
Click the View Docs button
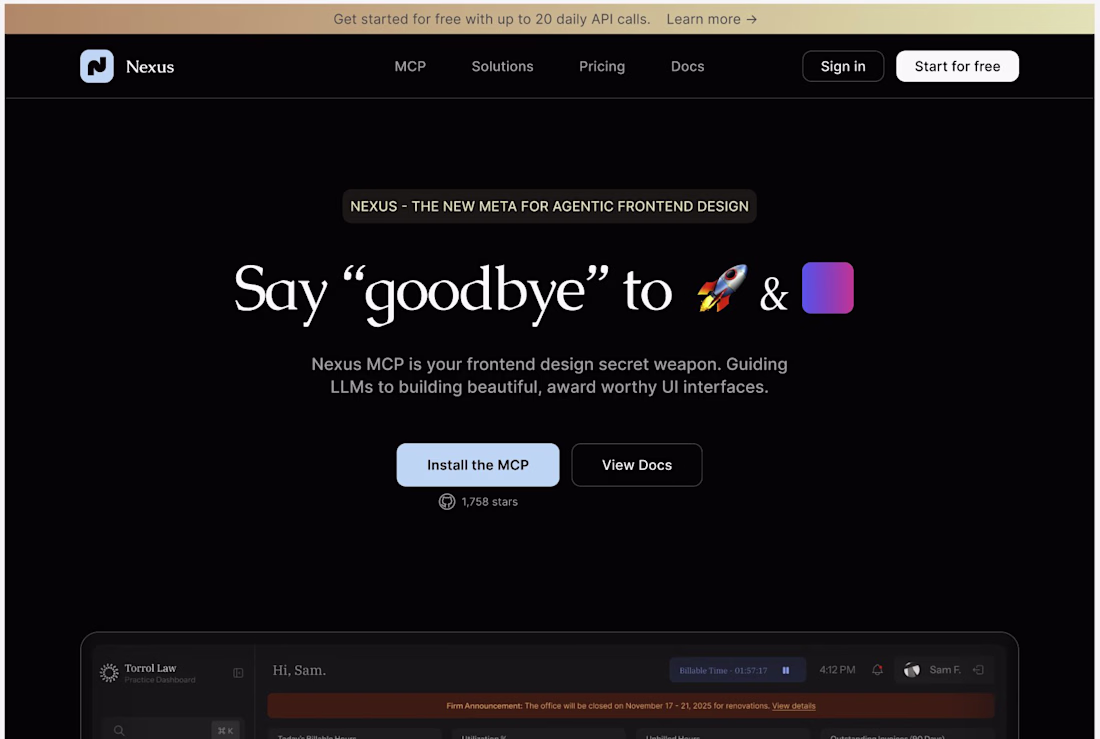[636, 465]
